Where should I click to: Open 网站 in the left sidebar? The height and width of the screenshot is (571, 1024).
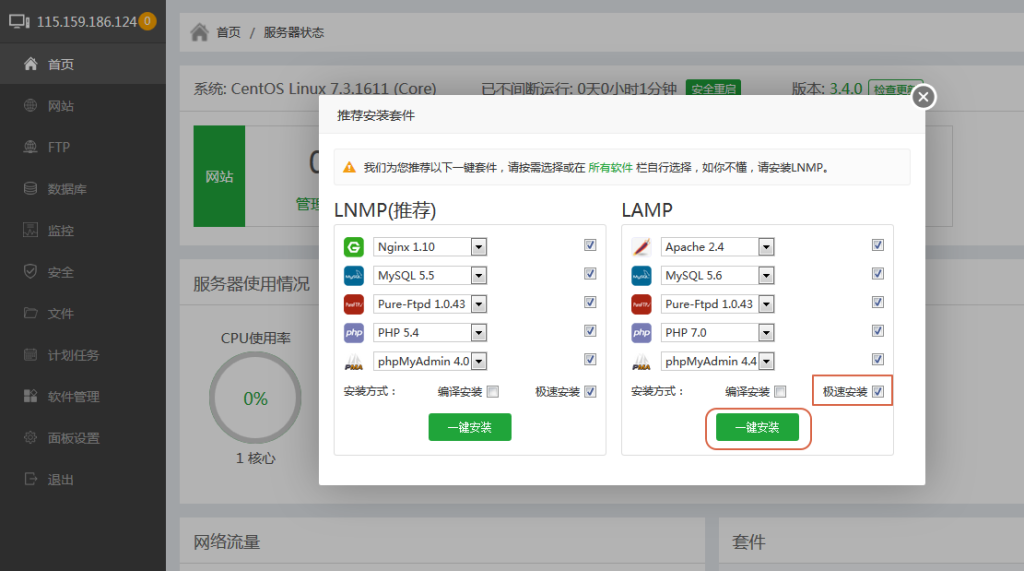(60, 106)
